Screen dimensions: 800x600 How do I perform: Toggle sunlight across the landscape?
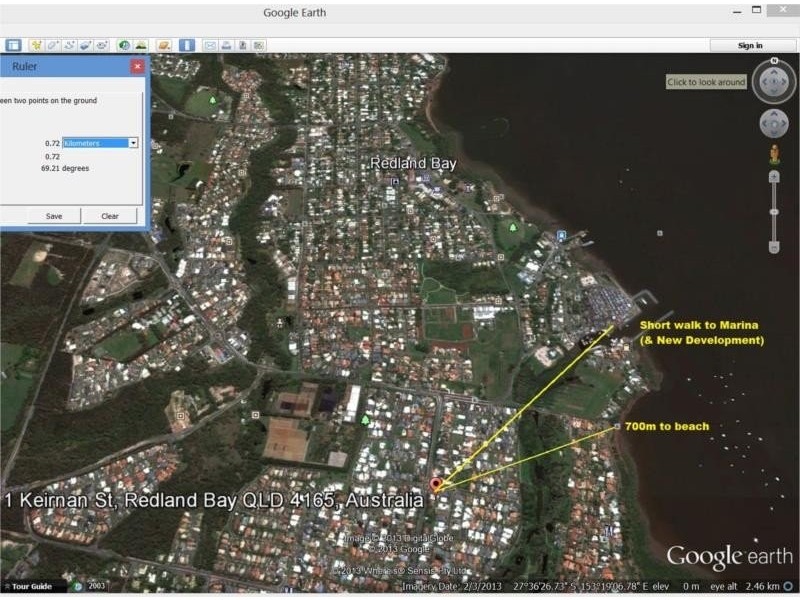(x=140, y=45)
